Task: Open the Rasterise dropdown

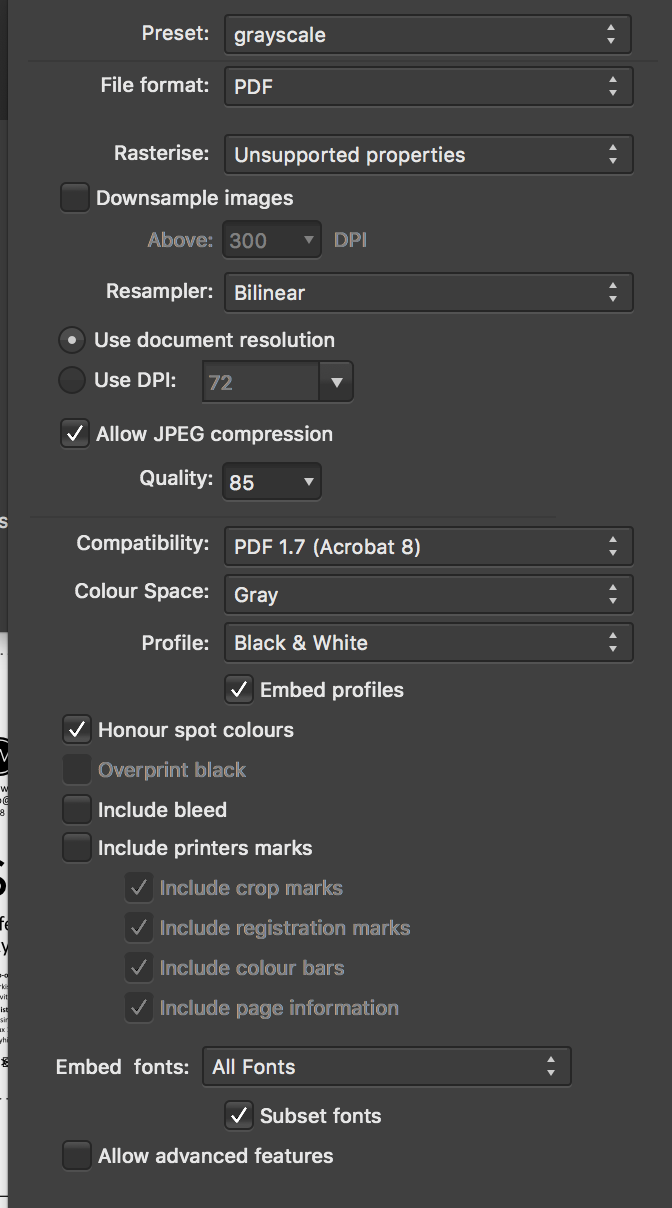Action: pos(428,154)
